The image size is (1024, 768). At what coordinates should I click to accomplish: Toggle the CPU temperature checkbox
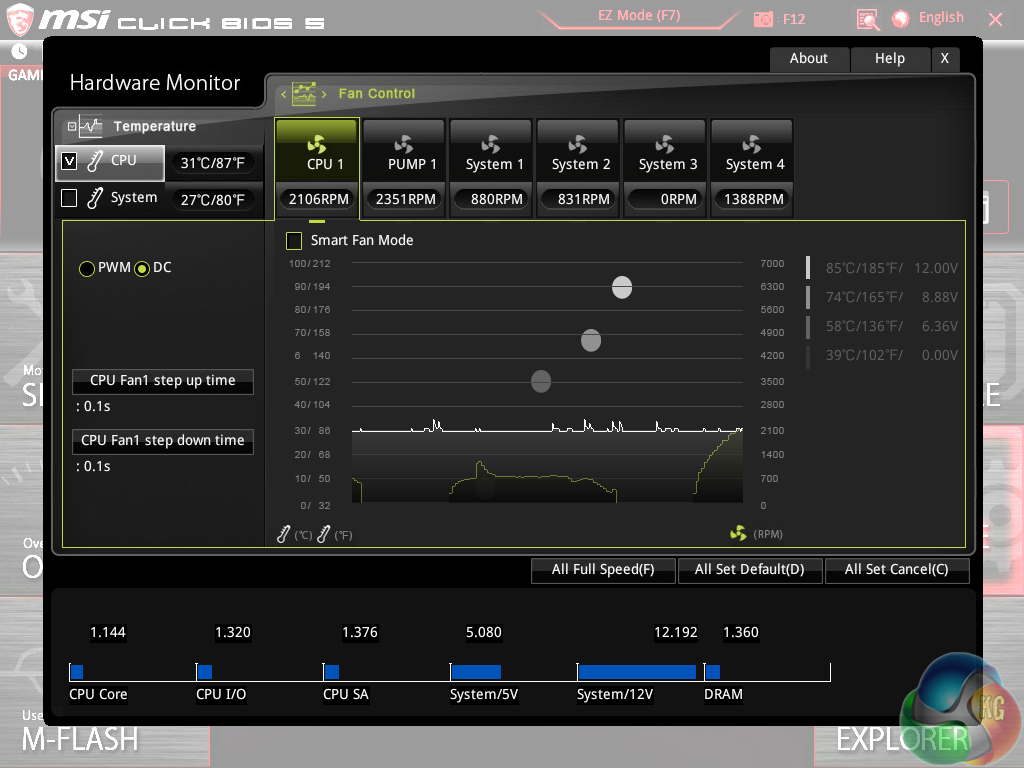coord(69,161)
